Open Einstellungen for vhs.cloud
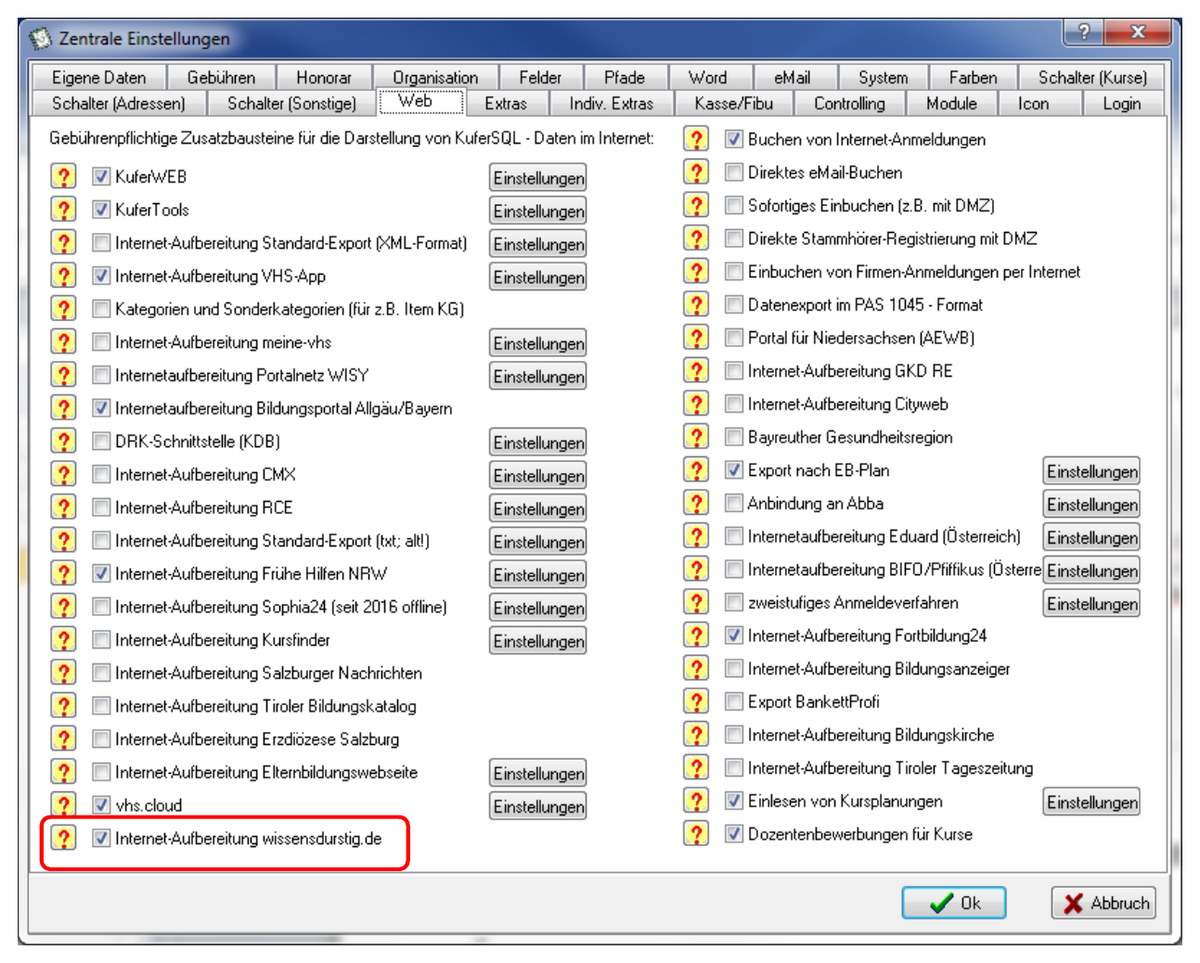The image size is (1200, 963). coord(538,805)
